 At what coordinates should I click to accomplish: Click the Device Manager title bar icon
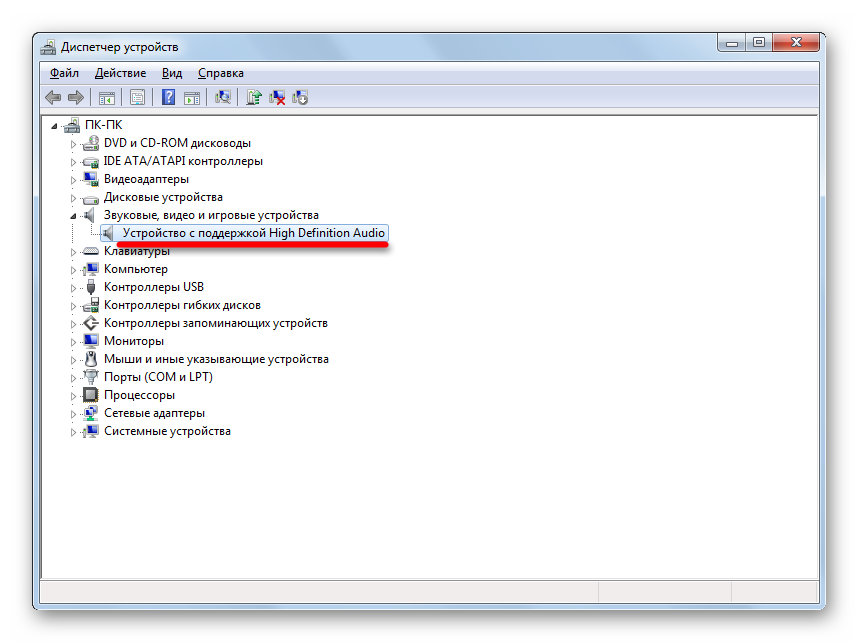pos(48,47)
